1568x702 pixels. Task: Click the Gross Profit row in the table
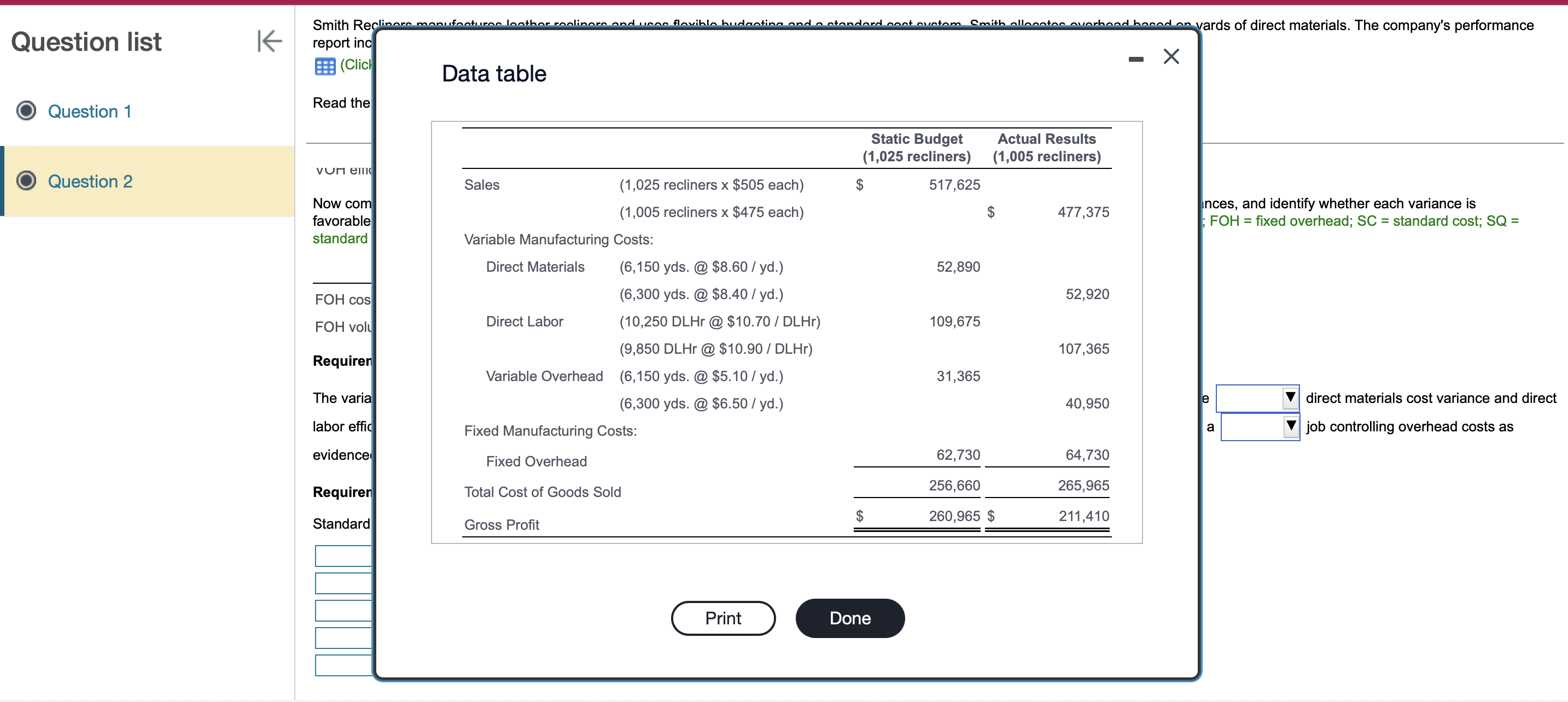(x=502, y=524)
